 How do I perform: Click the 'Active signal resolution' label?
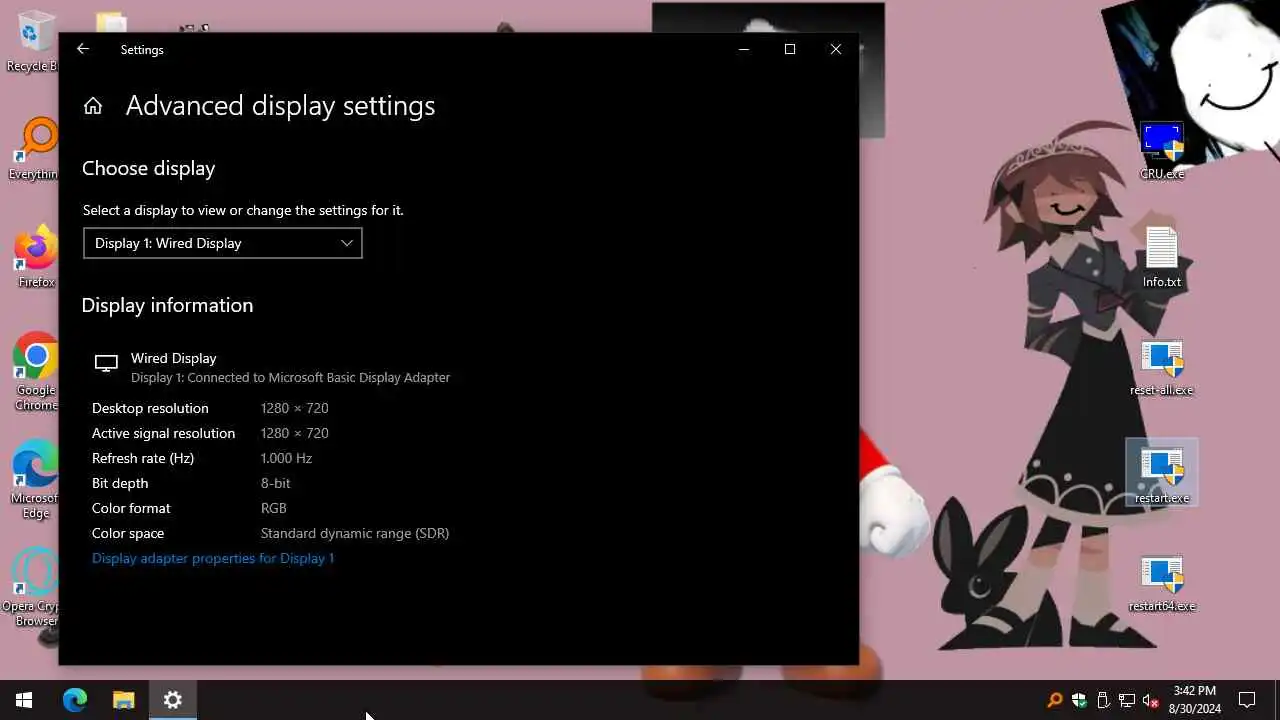click(x=163, y=433)
